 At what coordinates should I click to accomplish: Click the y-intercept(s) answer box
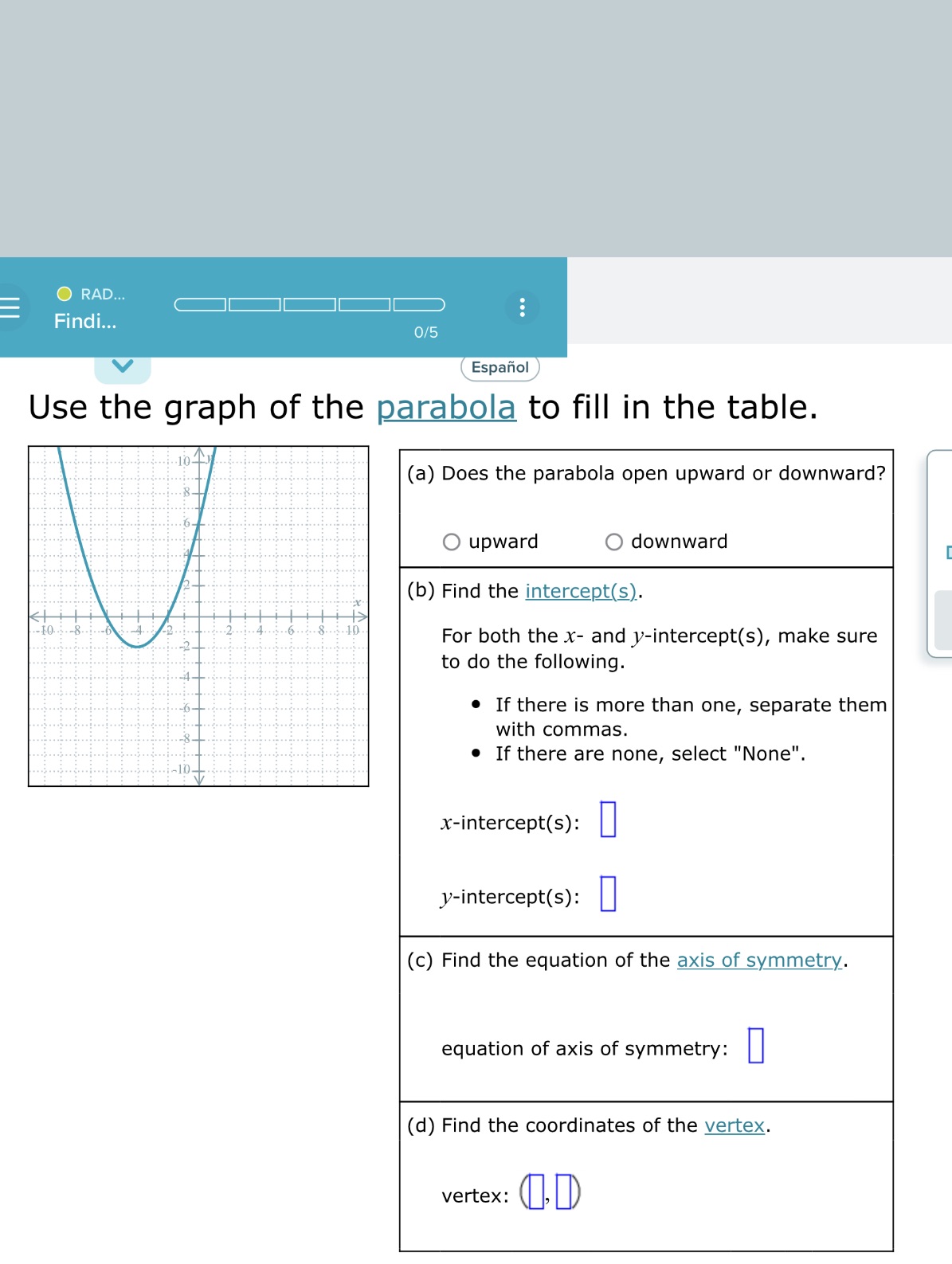click(608, 894)
